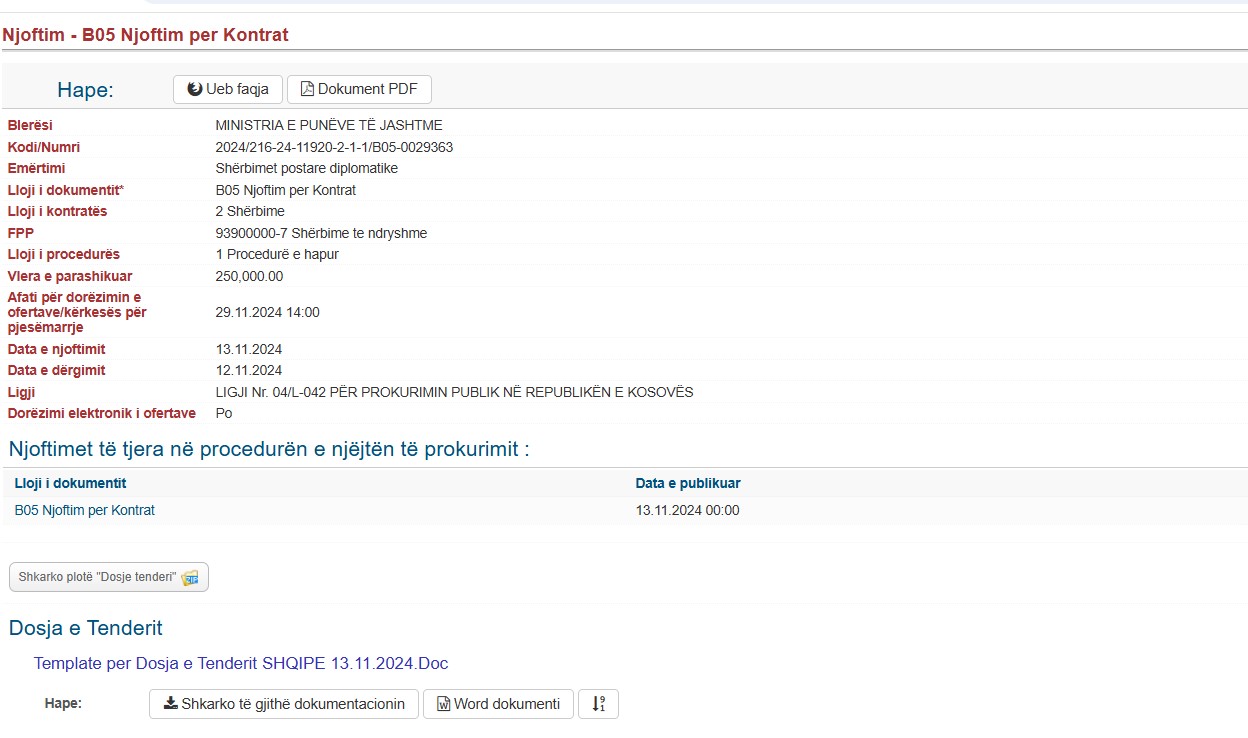Open the Dokument PDF button

click(359, 89)
